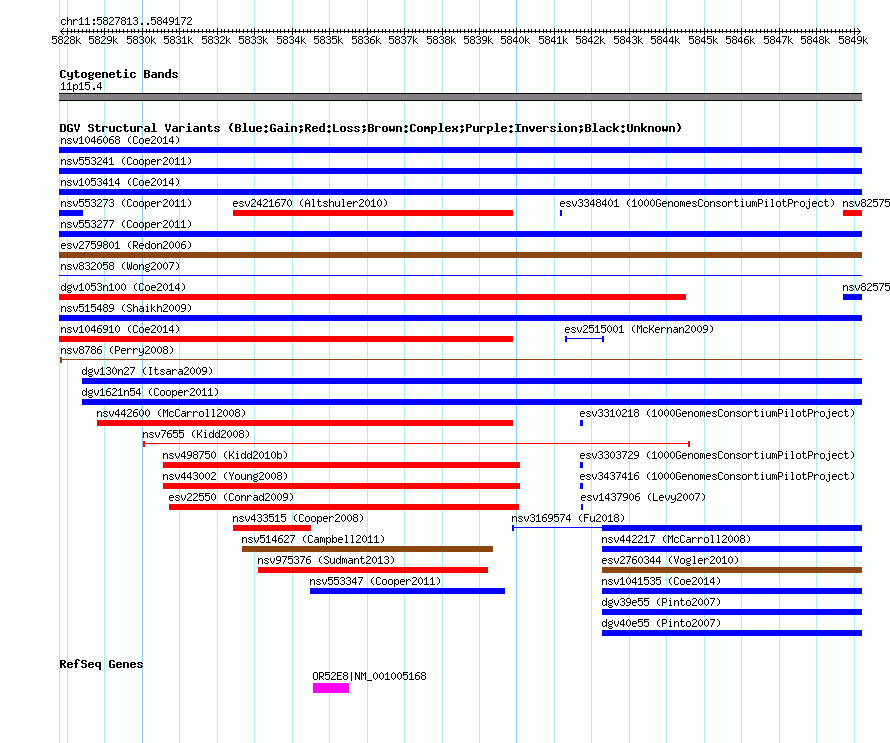Click the red nsv1046910 (Coe2014) bar

coord(286,339)
